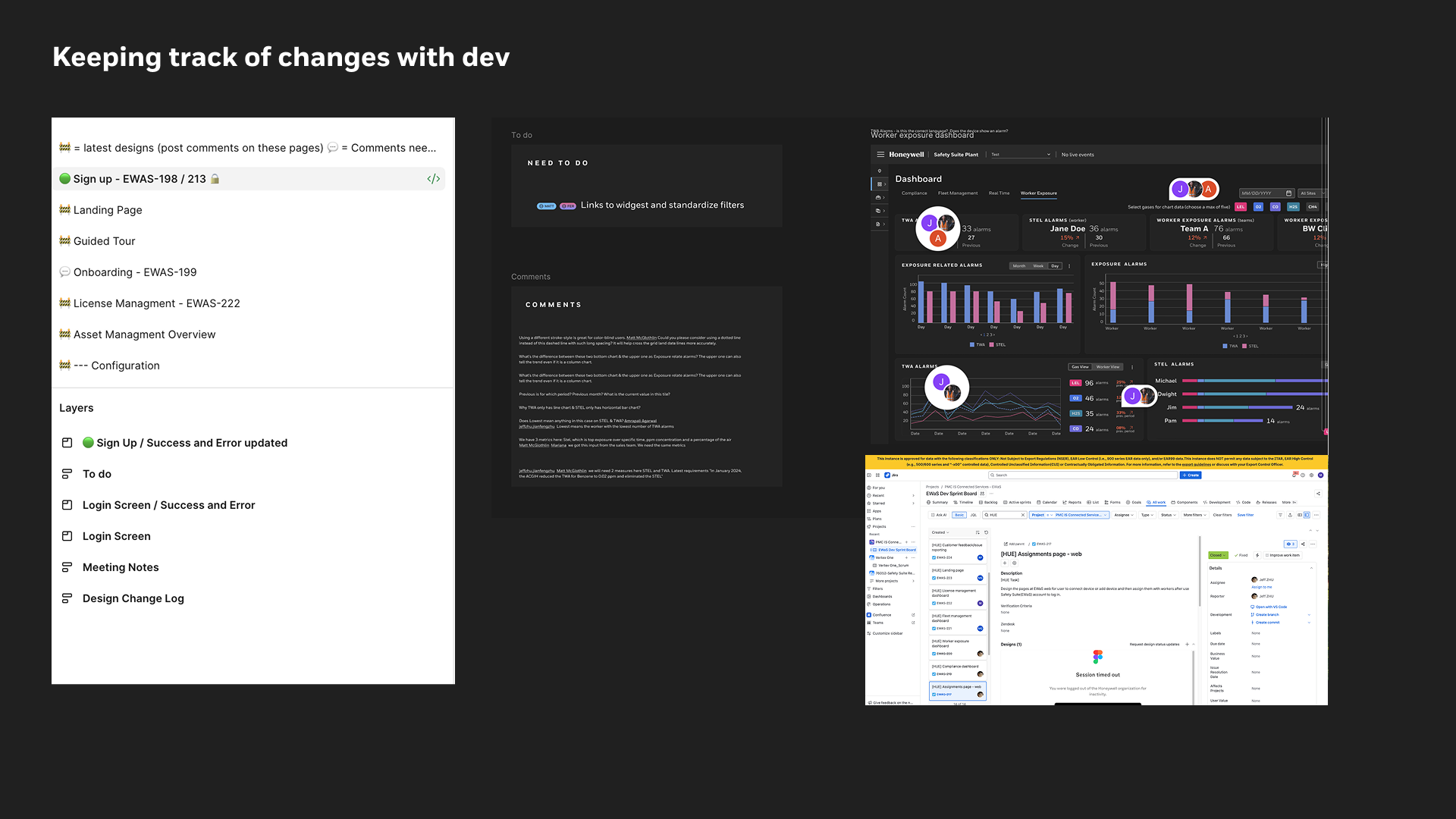
Task: Expand the Assignee filter dropdown
Action: (1123, 515)
